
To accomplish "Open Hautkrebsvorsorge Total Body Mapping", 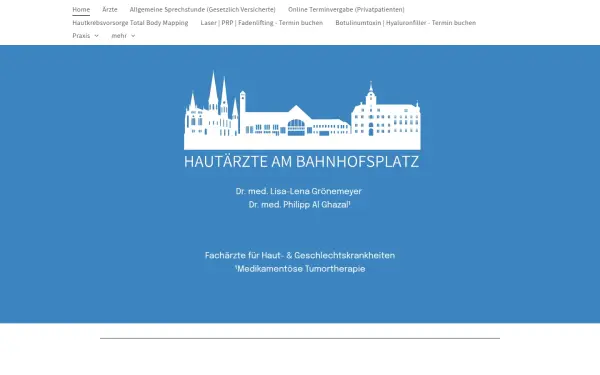I will click(x=130, y=23).
